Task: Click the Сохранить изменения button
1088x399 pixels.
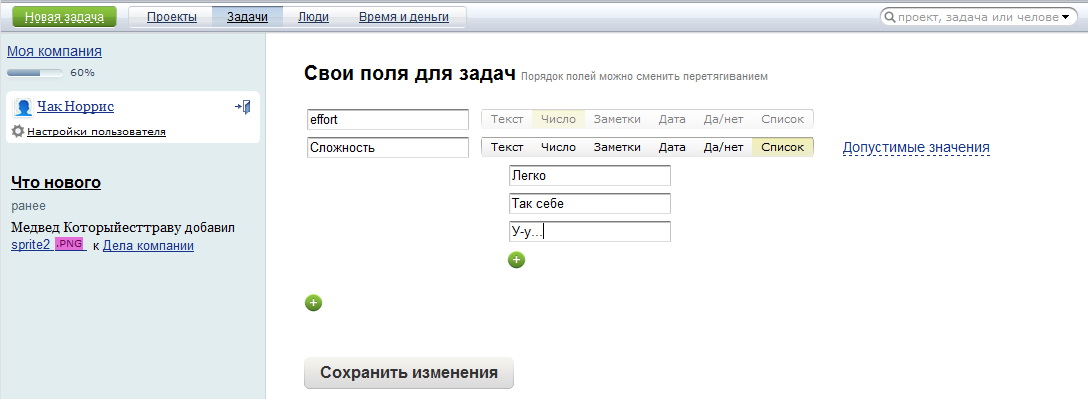Action: pos(409,373)
